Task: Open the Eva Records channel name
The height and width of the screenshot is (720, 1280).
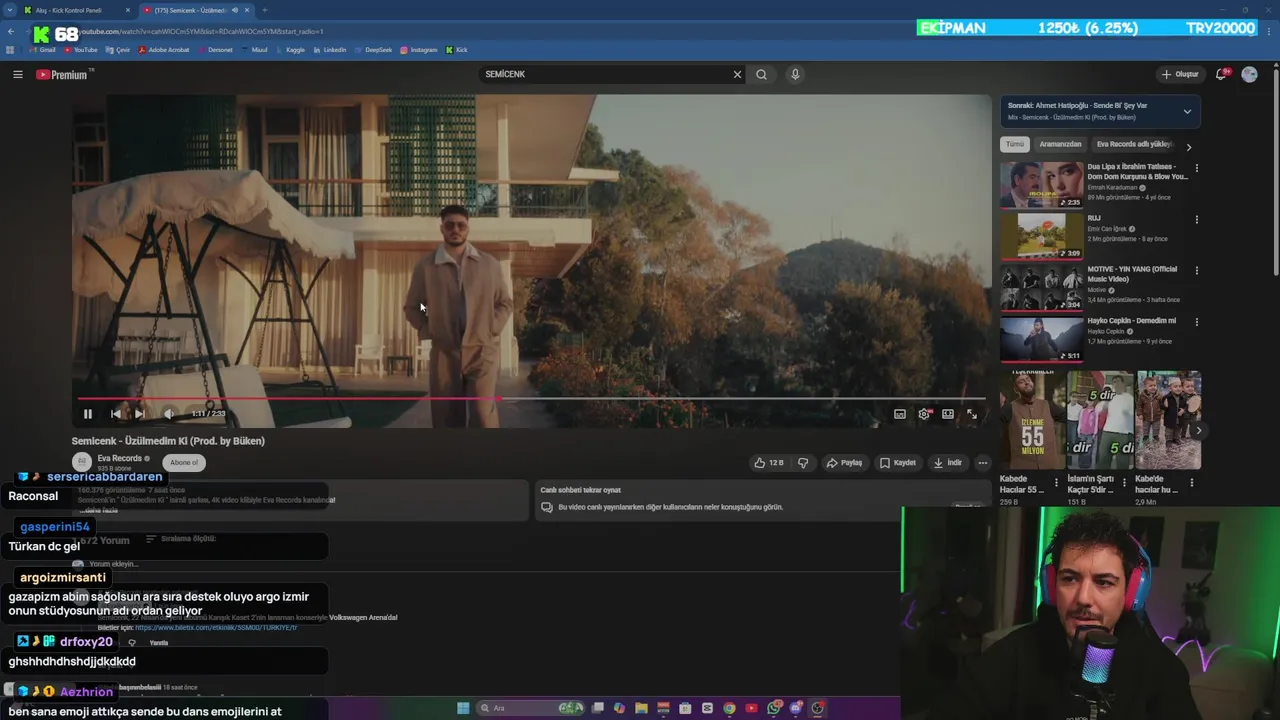Action: pyautogui.click(x=119, y=458)
